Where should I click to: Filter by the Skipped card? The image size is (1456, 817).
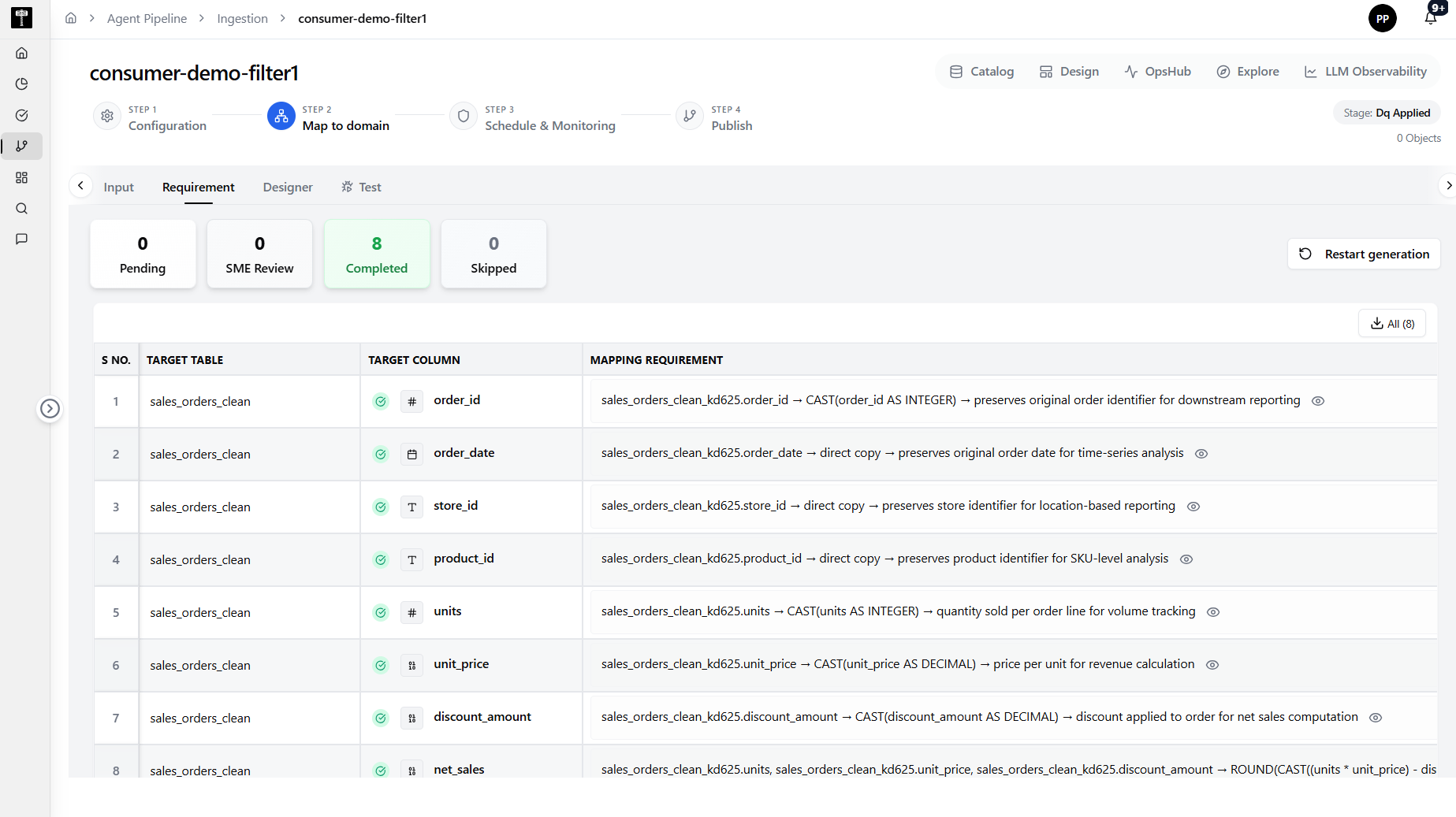click(x=493, y=254)
